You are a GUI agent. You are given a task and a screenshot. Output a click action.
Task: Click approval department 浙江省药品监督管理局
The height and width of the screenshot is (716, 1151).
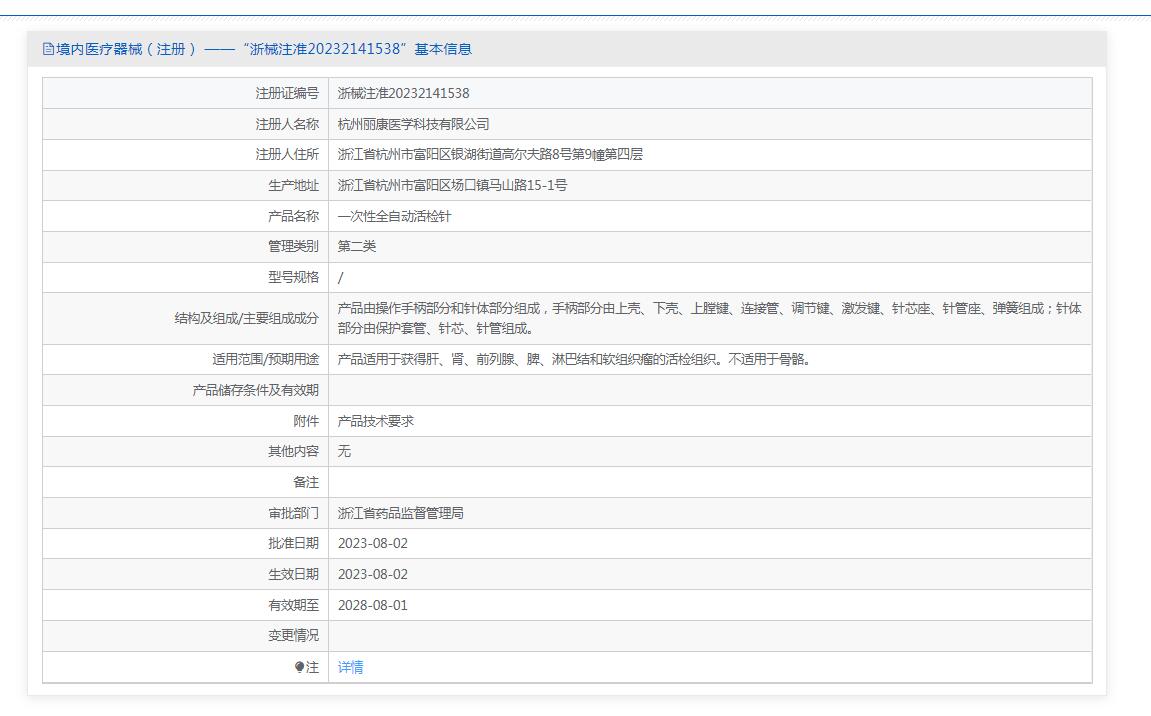click(401, 513)
